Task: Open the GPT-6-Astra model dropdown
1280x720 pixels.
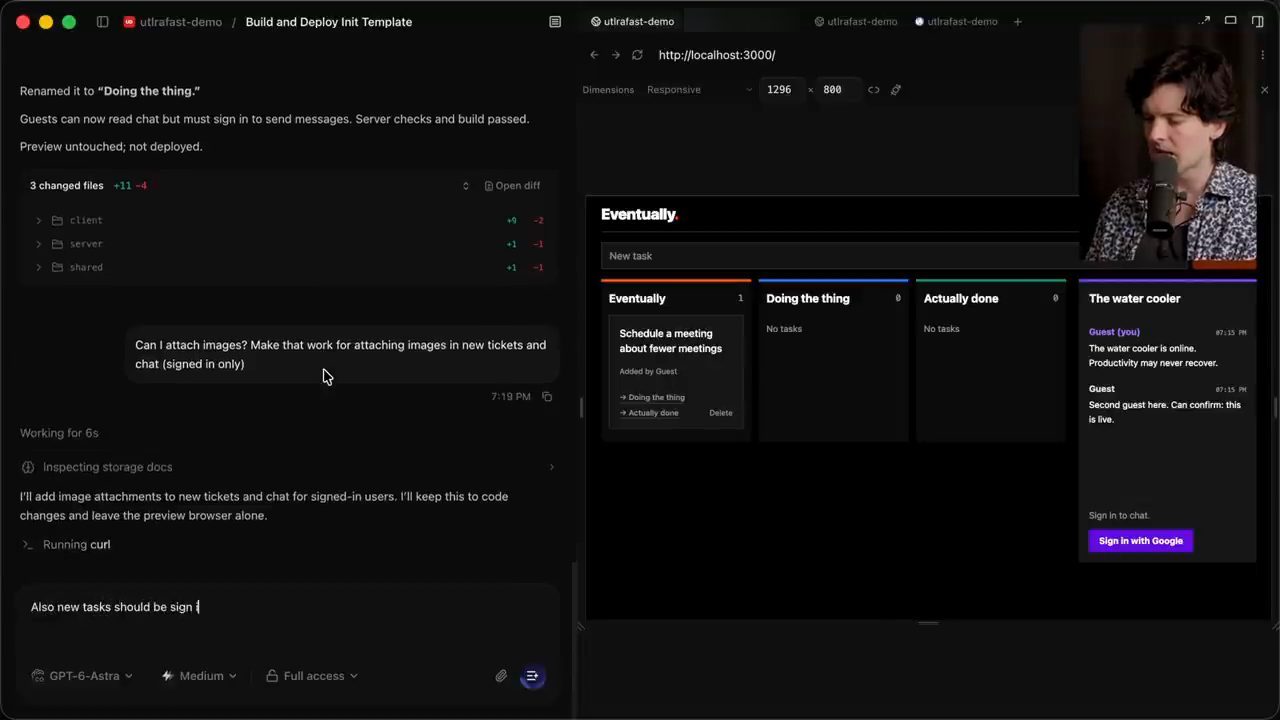Action: coord(82,676)
